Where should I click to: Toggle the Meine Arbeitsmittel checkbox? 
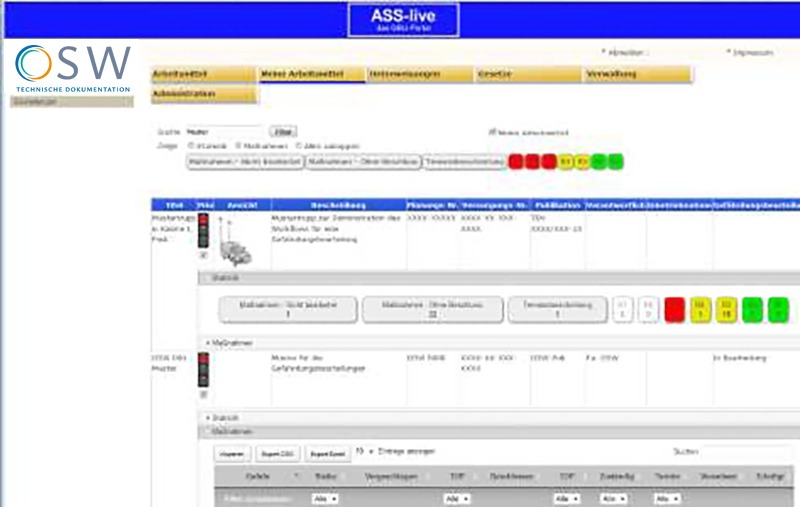[491, 132]
